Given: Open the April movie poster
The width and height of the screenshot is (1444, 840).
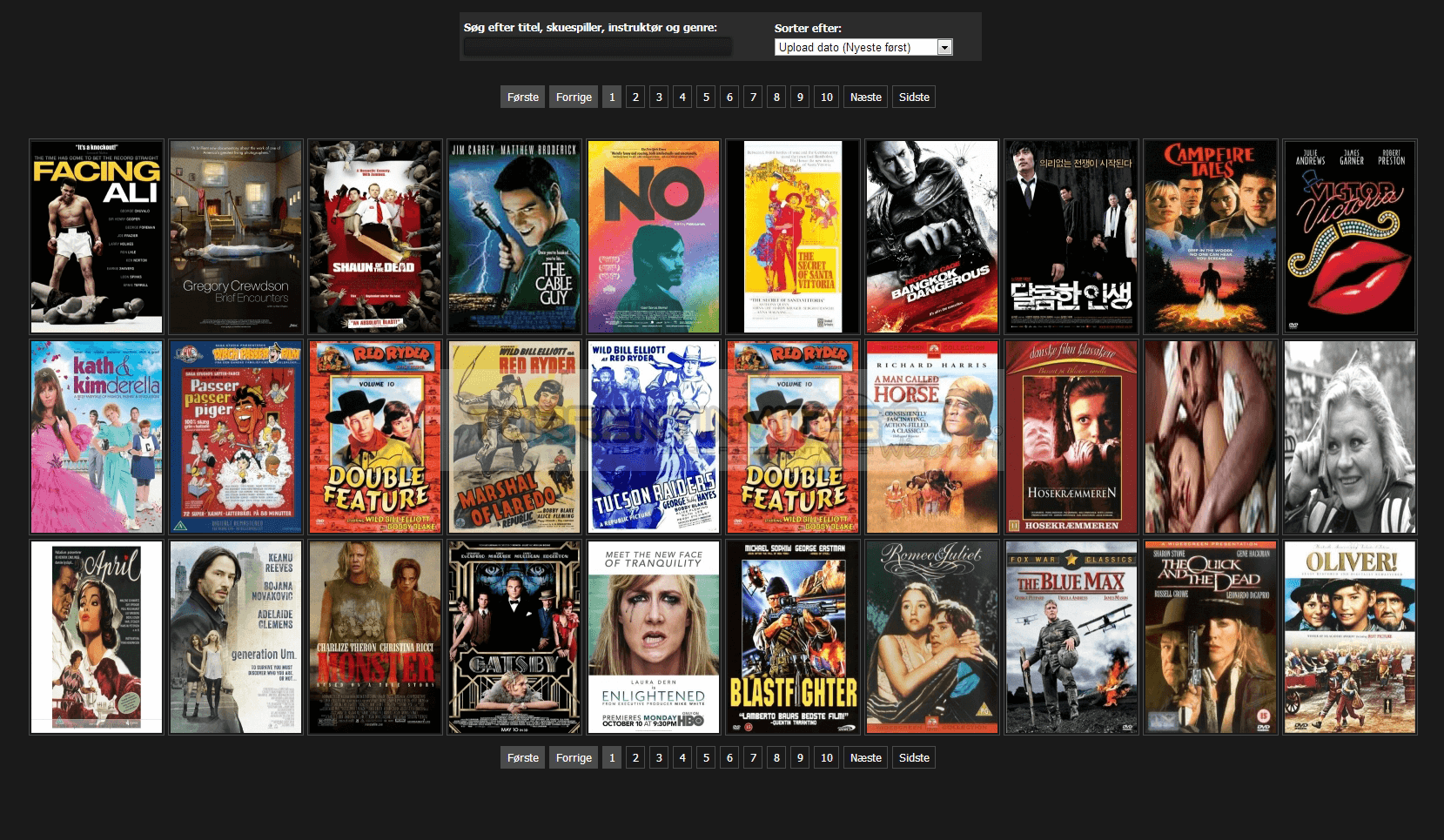Looking at the screenshot, I should [x=97, y=637].
